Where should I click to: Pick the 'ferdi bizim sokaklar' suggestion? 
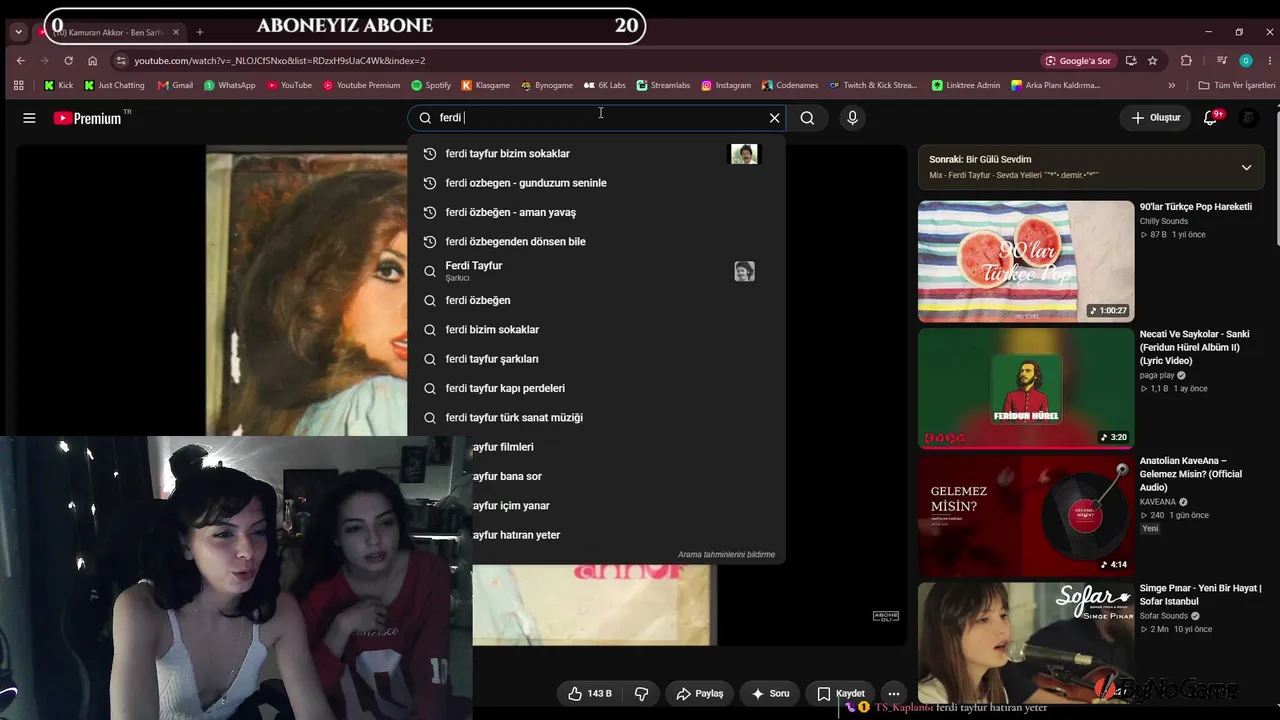[596, 329]
